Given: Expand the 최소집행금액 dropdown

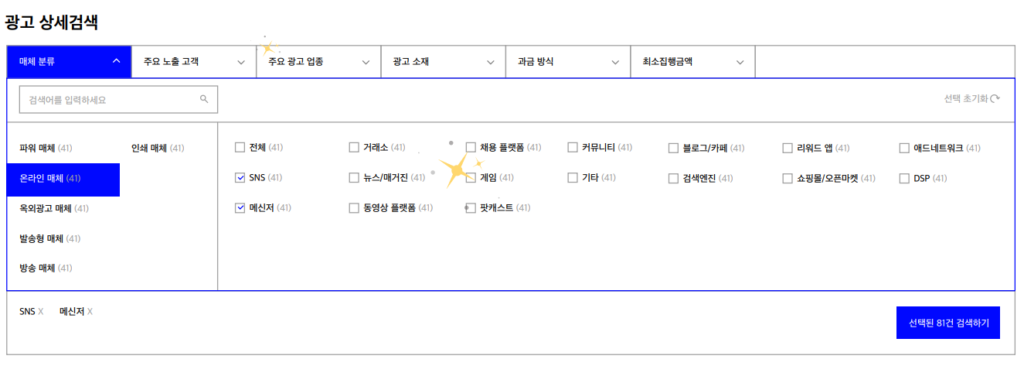Looking at the screenshot, I should point(693,62).
